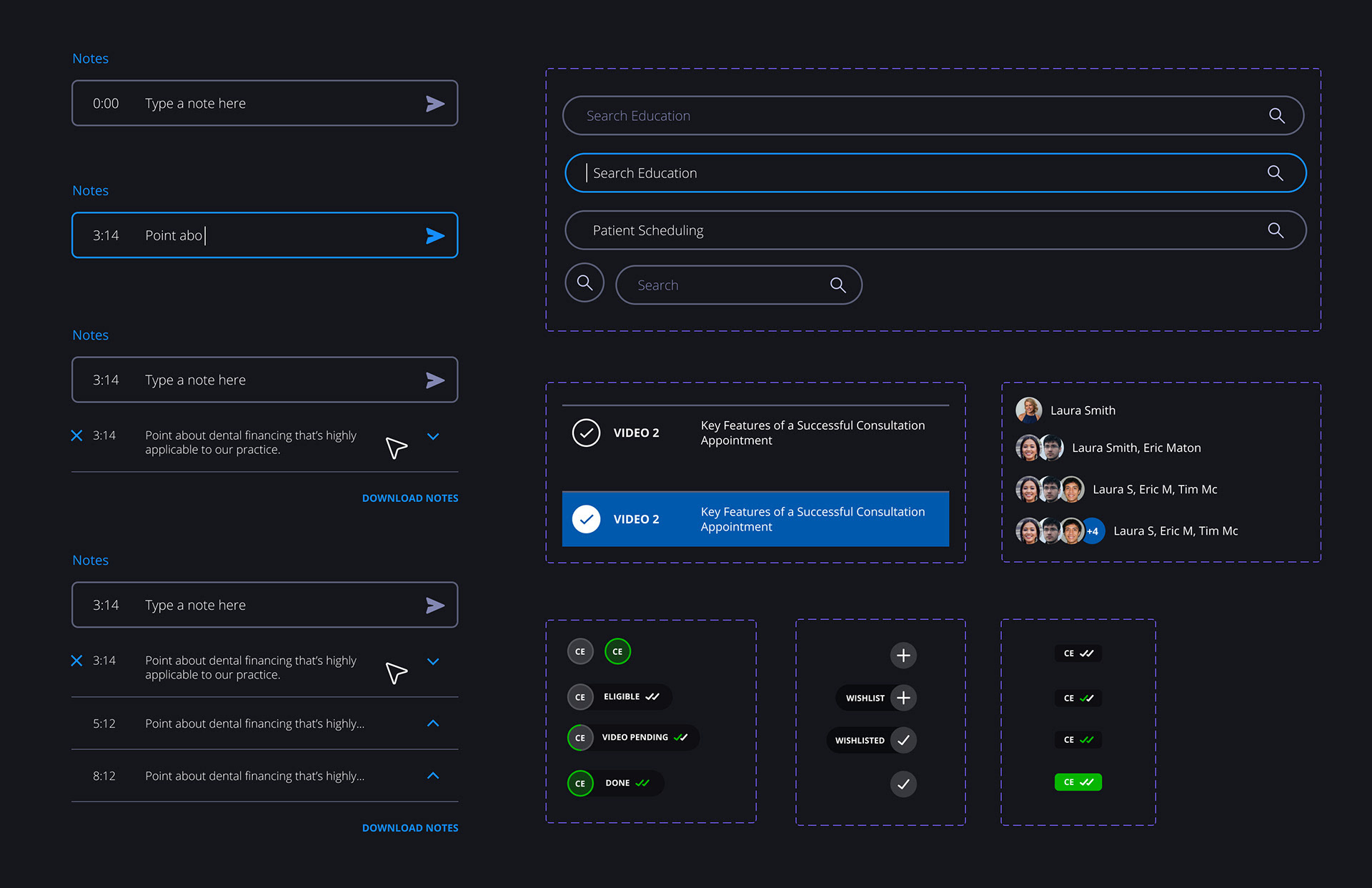The height and width of the screenshot is (888, 1372).
Task: Click magnifier icon in Patient Scheduling search bar
Action: point(1276,230)
